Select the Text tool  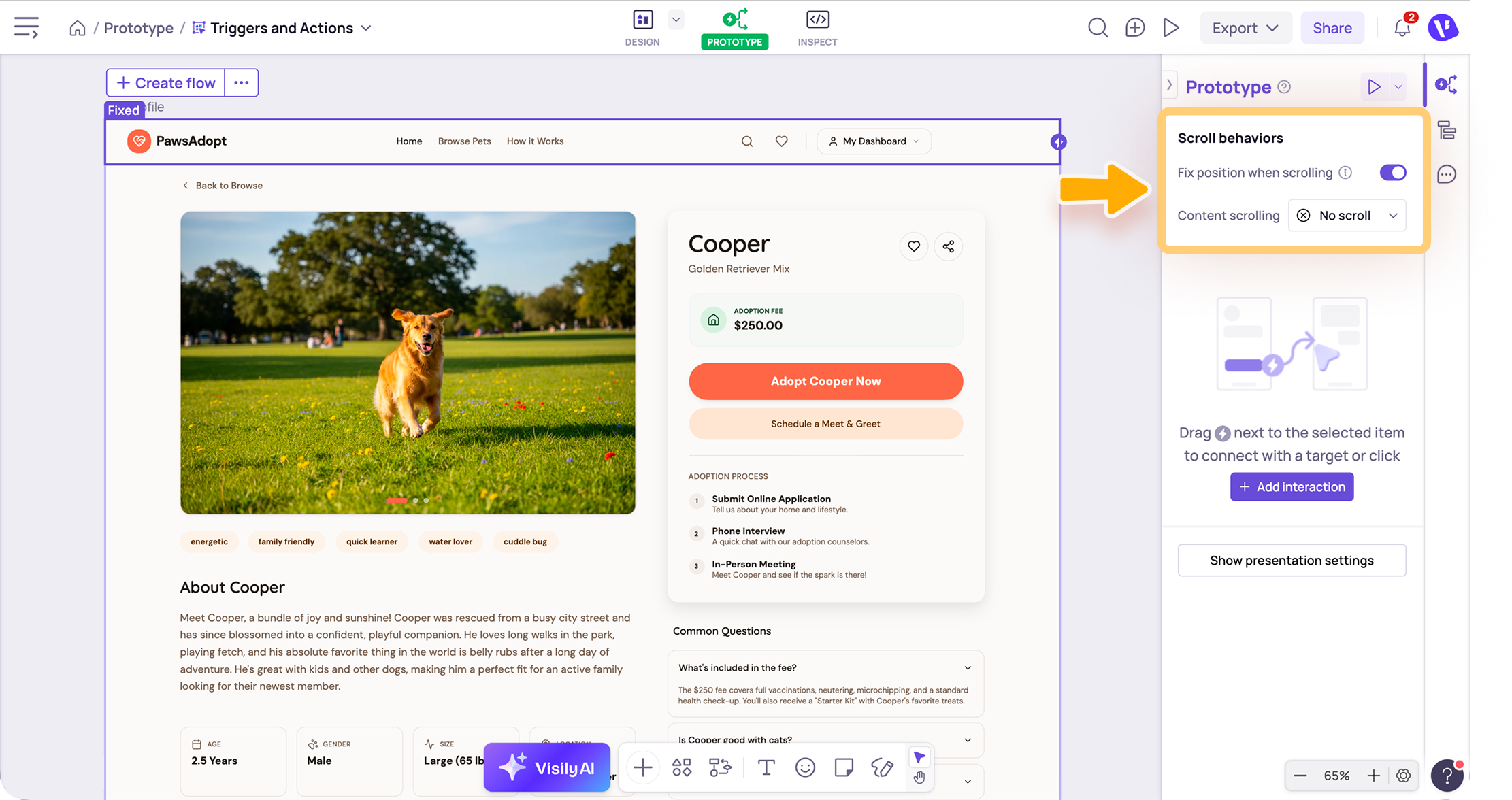(766, 767)
